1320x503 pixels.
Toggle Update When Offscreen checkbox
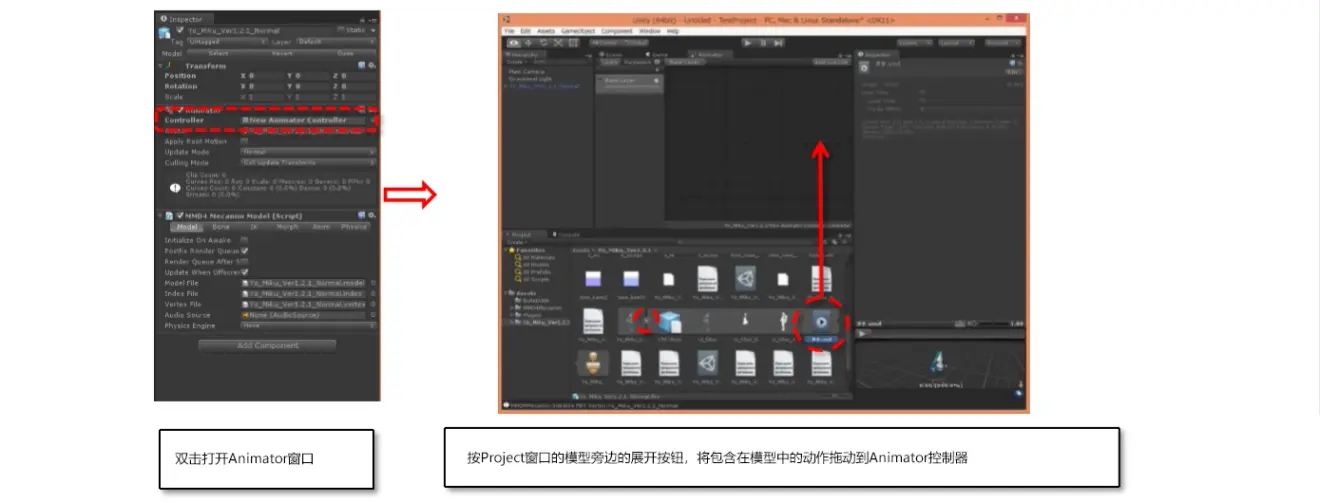(244, 272)
